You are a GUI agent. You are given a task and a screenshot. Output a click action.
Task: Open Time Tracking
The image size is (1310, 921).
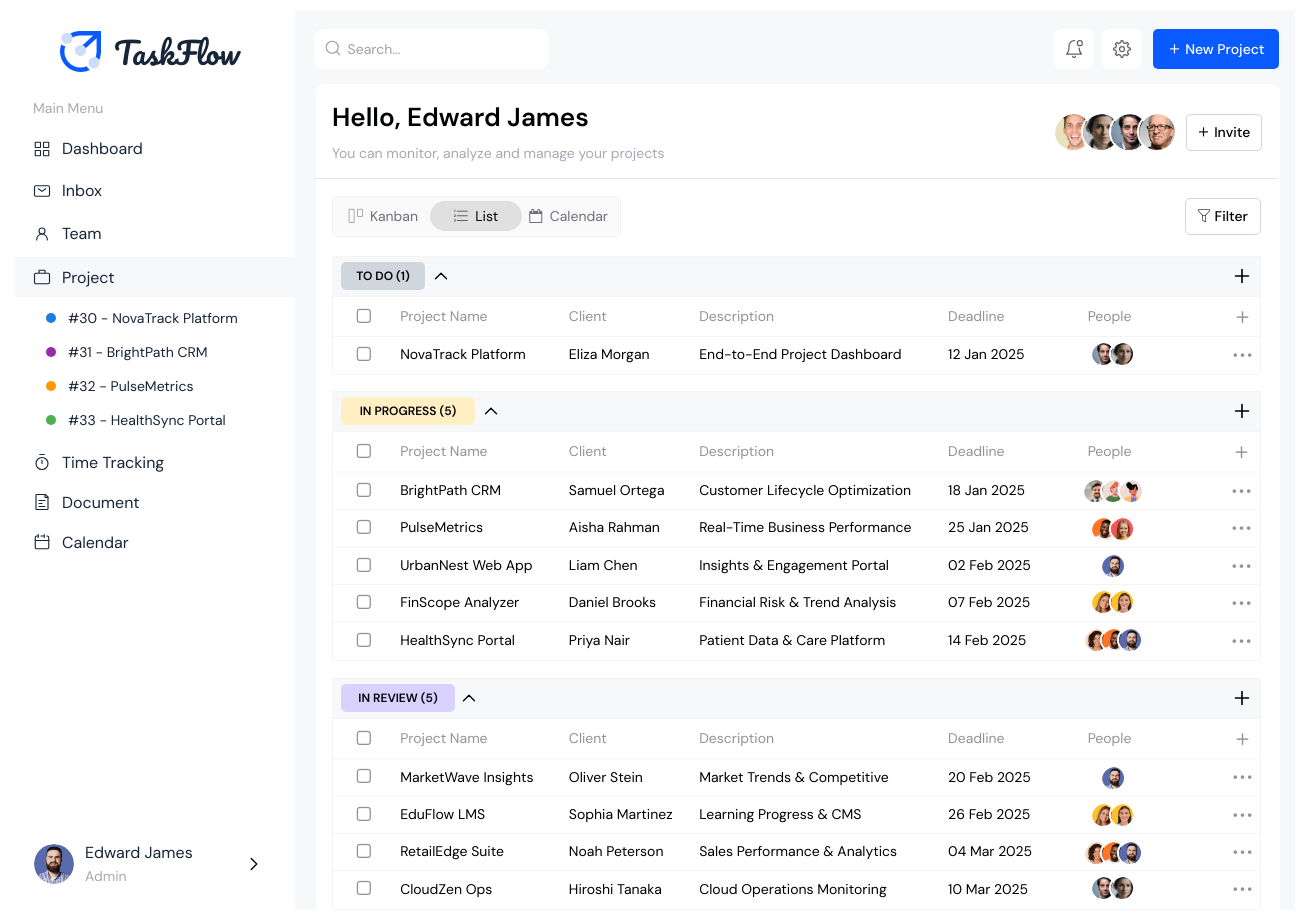(112, 462)
